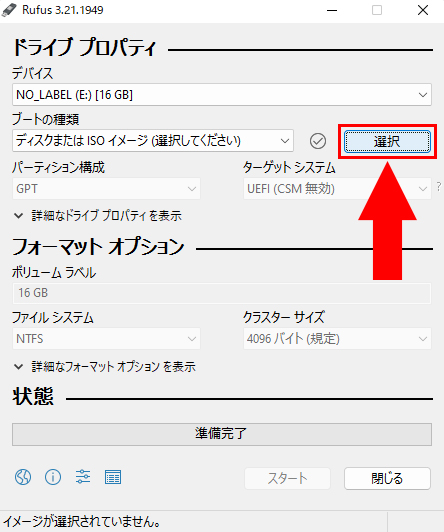
Task: Open the ファイル システム NTFS dropdown
Action: (x=106, y=338)
